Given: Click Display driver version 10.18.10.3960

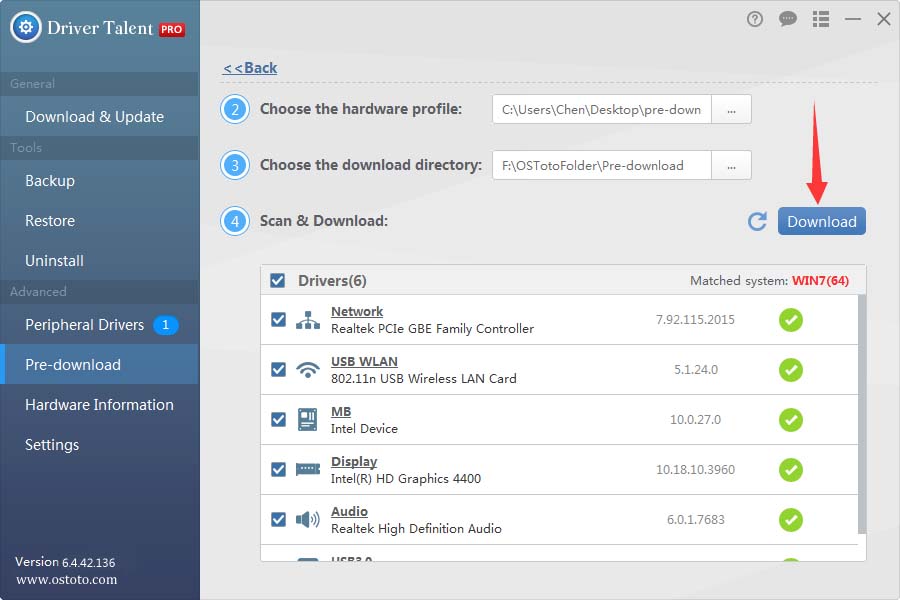Looking at the screenshot, I should (x=695, y=470).
